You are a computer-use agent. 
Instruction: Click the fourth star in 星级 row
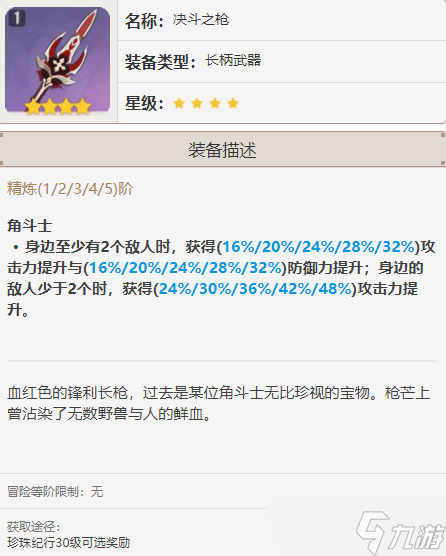(x=233, y=103)
